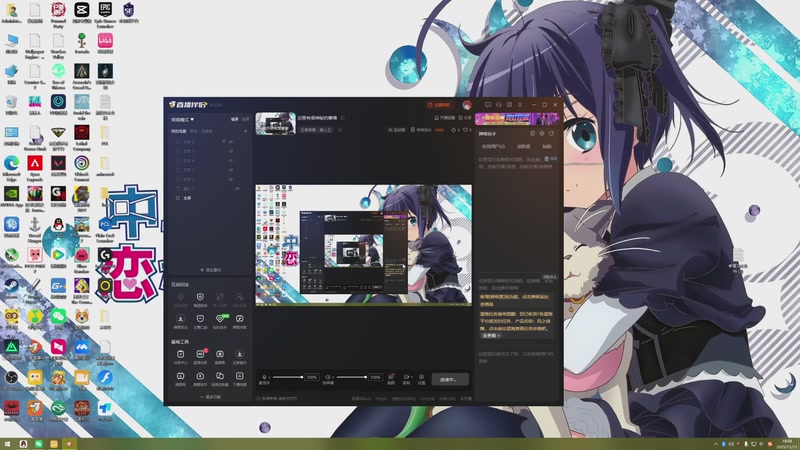
Task: Toggle visibility of the 文本 5 source
Action: (x=231, y=151)
